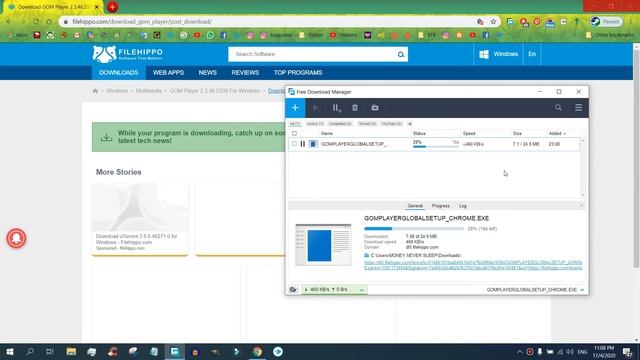
Task: Click the Windows breadcrumb link
Action: [117, 91]
